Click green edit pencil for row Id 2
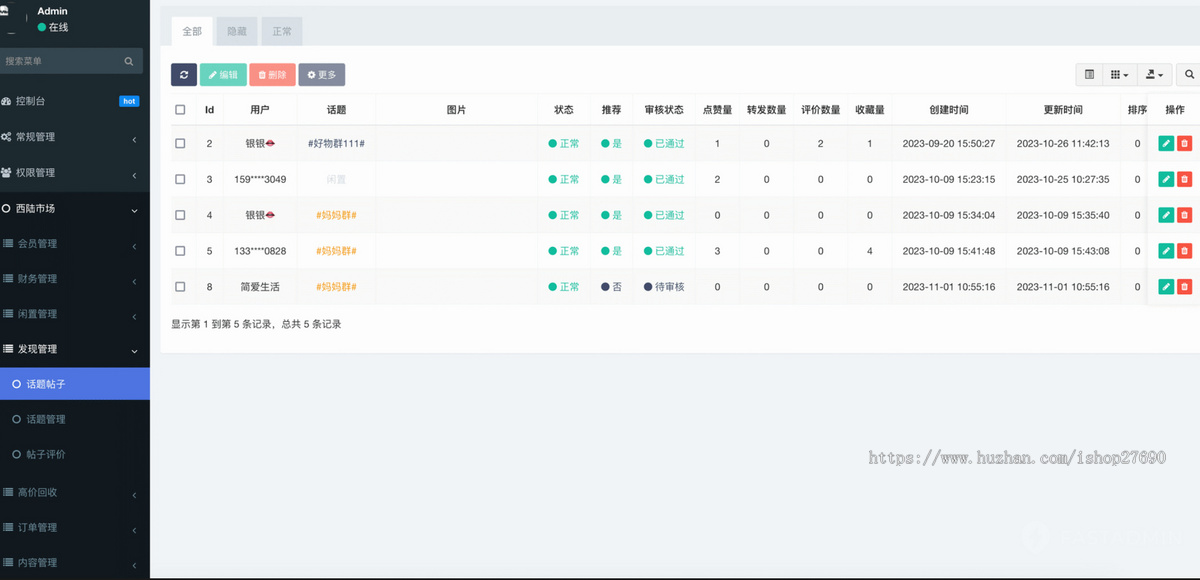The image size is (1200, 580). [1166, 143]
